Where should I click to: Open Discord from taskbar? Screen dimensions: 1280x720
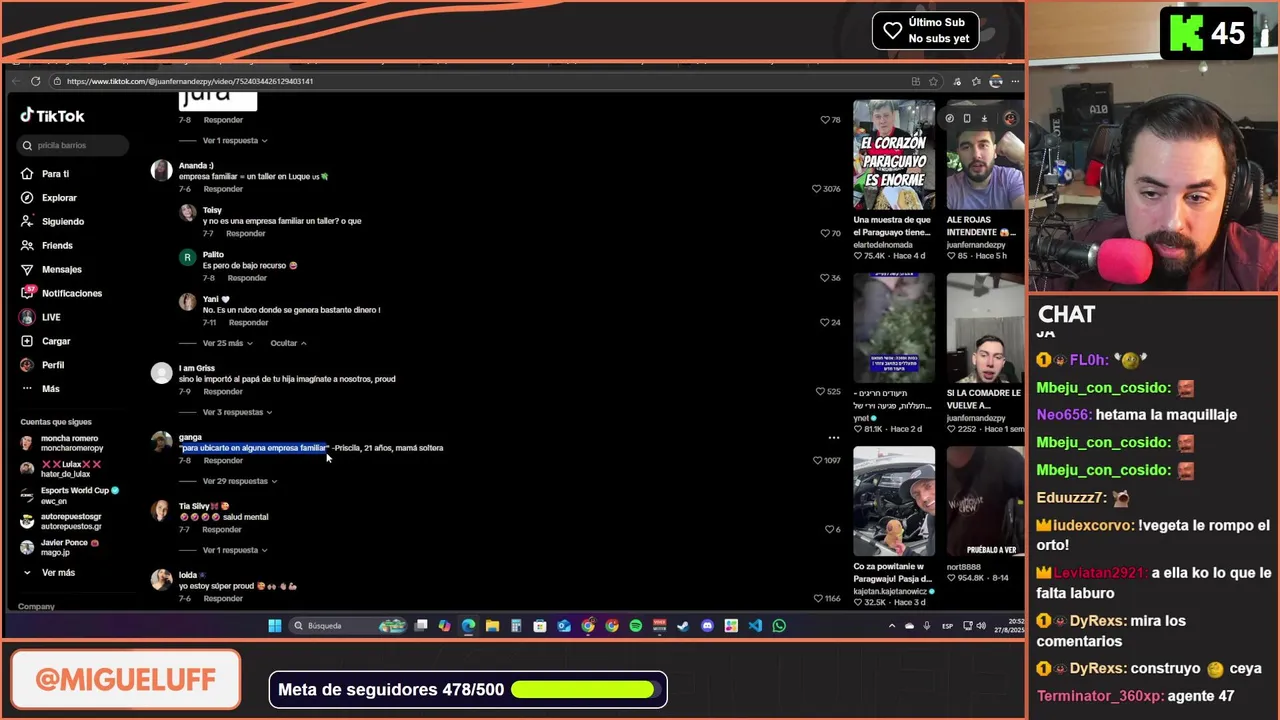(x=707, y=626)
